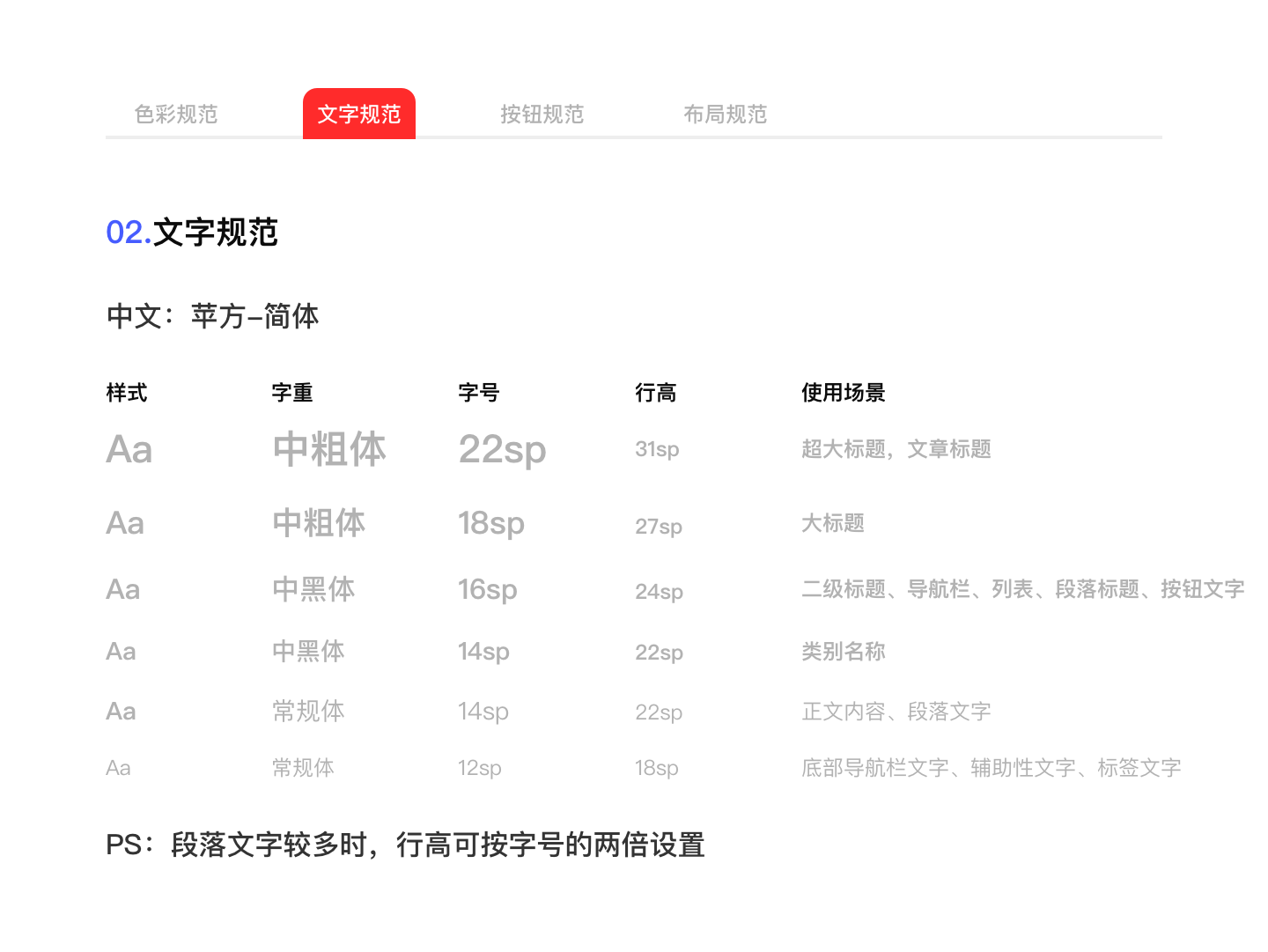The height and width of the screenshot is (952, 1268).
Task: Click the 22sp value in 字号 column
Action: coord(502,450)
